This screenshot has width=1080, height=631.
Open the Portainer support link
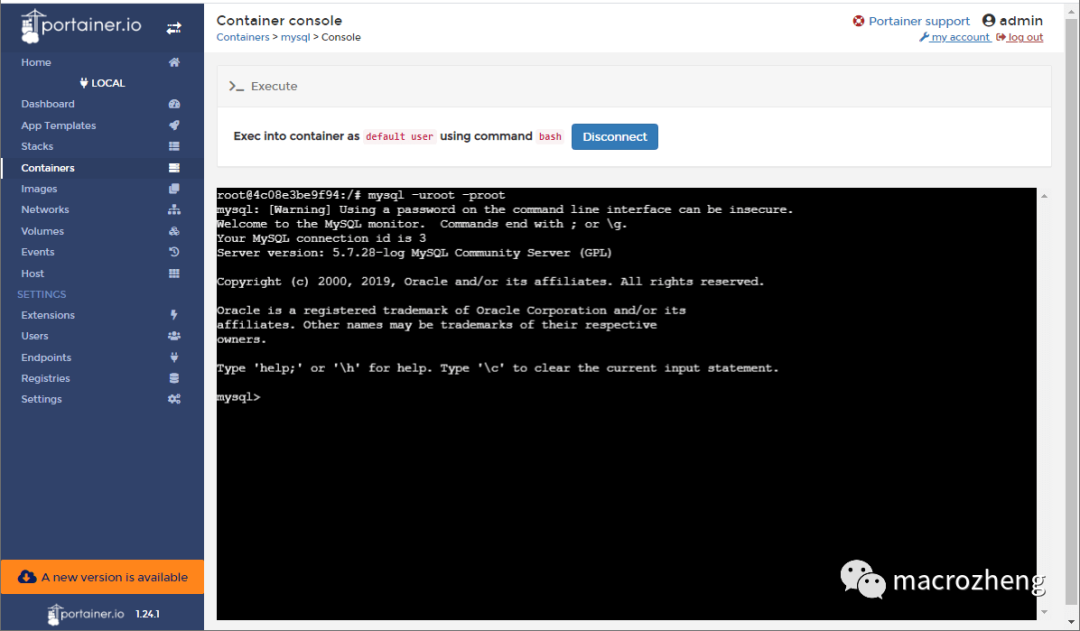pos(918,21)
